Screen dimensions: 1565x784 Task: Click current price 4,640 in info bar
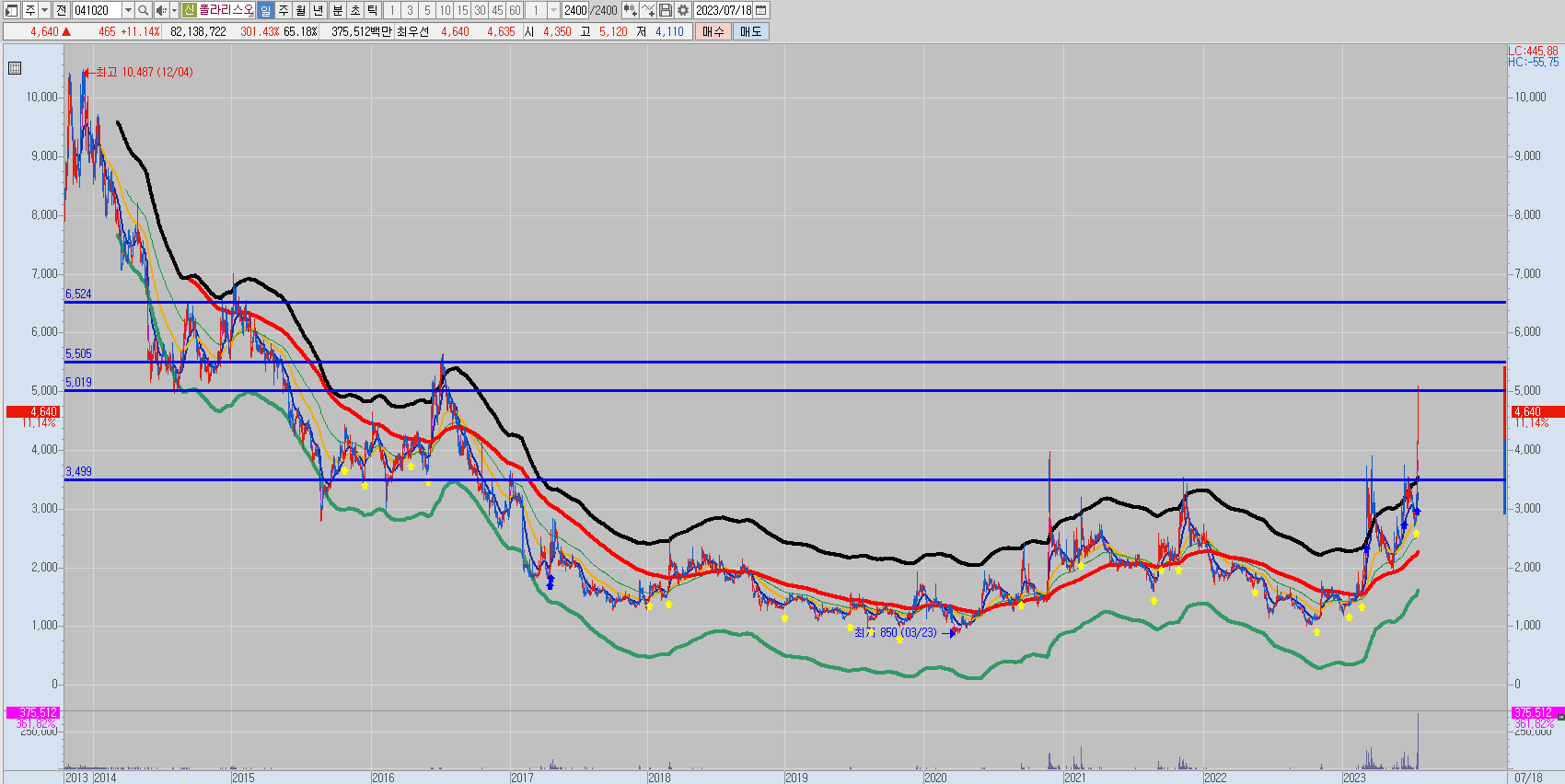tap(44, 31)
